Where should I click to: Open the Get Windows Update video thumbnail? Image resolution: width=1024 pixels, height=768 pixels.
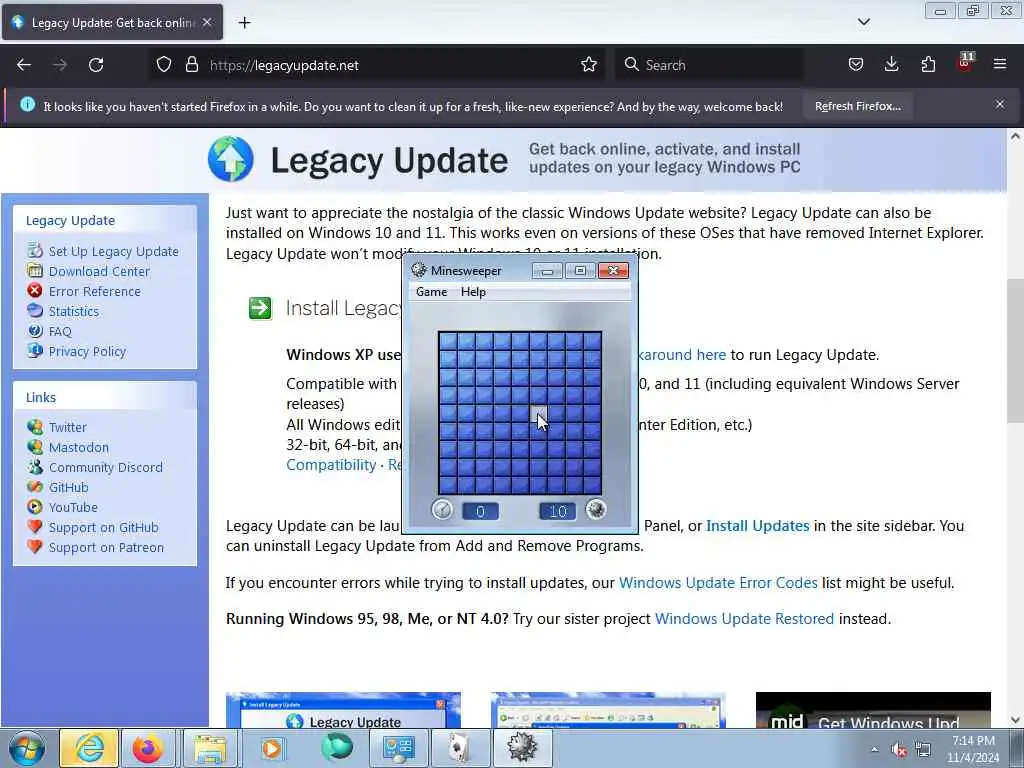[x=873, y=710]
